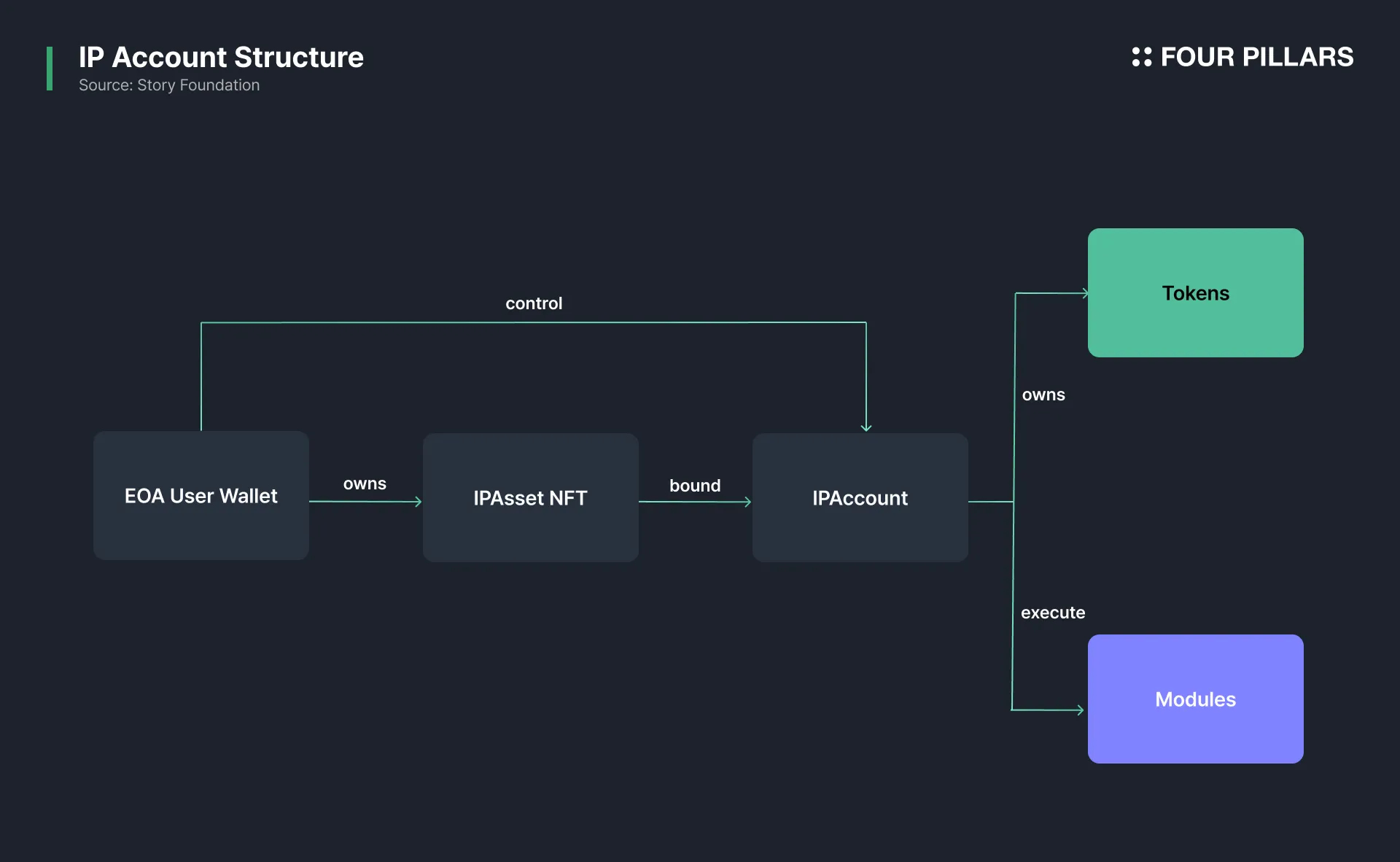This screenshot has height=862, width=1400.
Task: Click the arrowhead pointing into Tokens
Action: click(x=1085, y=293)
